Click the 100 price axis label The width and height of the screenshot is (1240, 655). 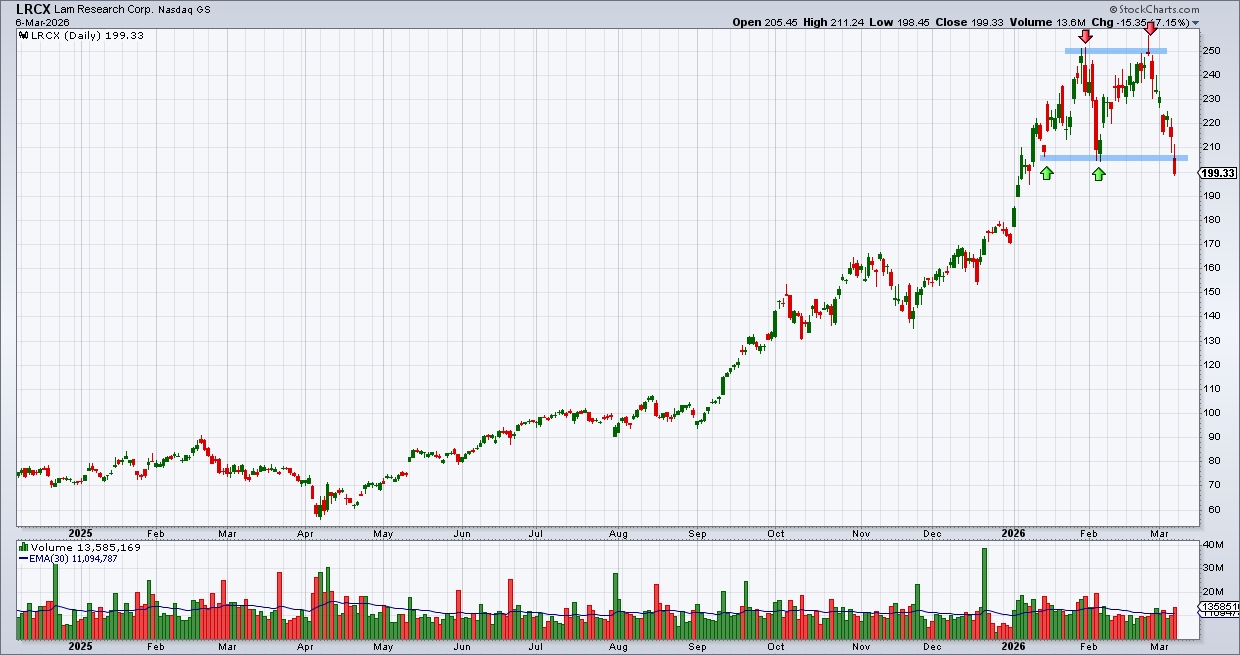point(1212,412)
